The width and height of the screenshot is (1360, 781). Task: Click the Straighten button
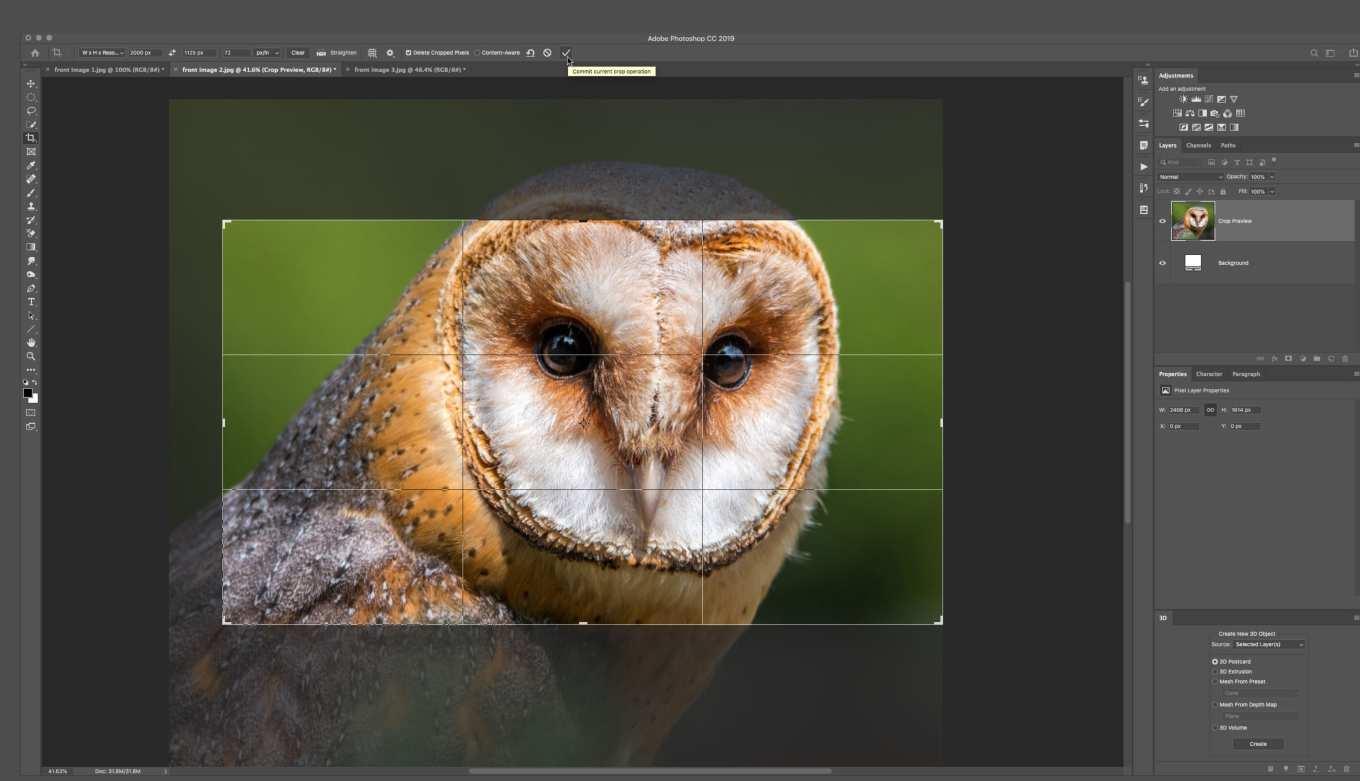(338, 53)
